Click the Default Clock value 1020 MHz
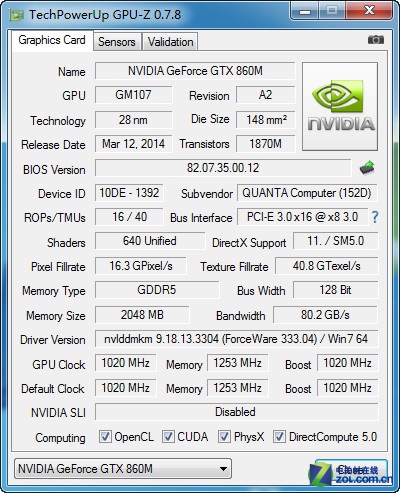Viewport: 400px width, 493px height. 125,388
